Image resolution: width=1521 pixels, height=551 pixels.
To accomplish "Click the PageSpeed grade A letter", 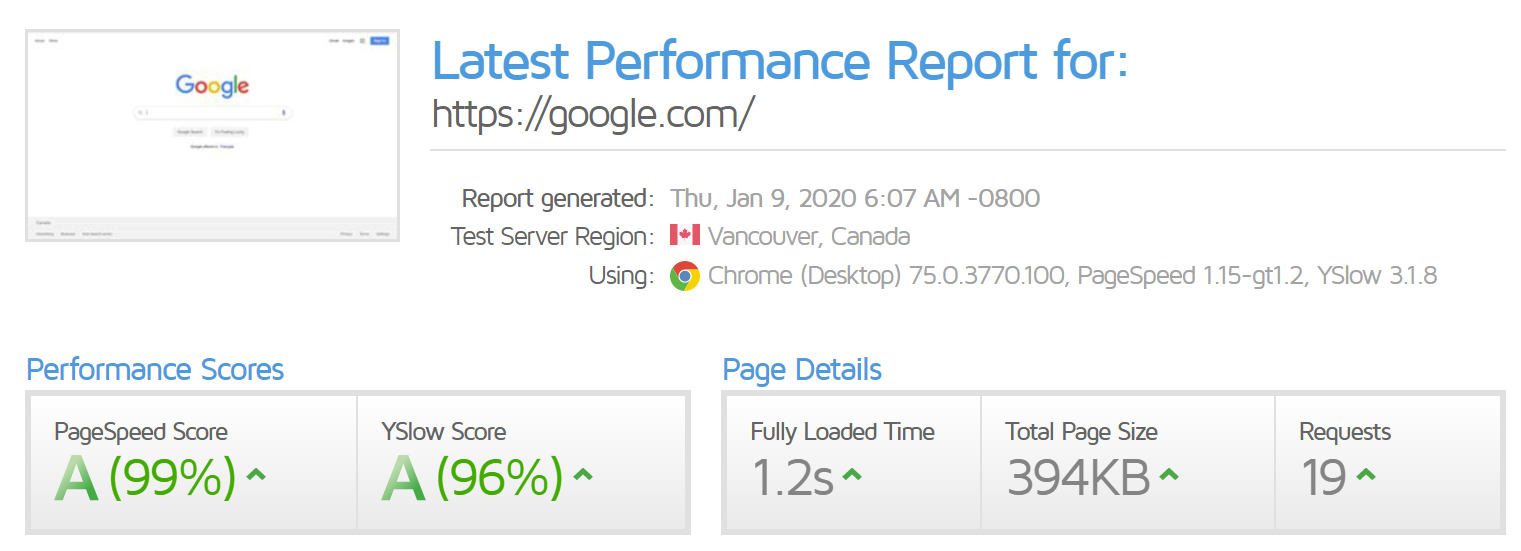I will [x=76, y=478].
